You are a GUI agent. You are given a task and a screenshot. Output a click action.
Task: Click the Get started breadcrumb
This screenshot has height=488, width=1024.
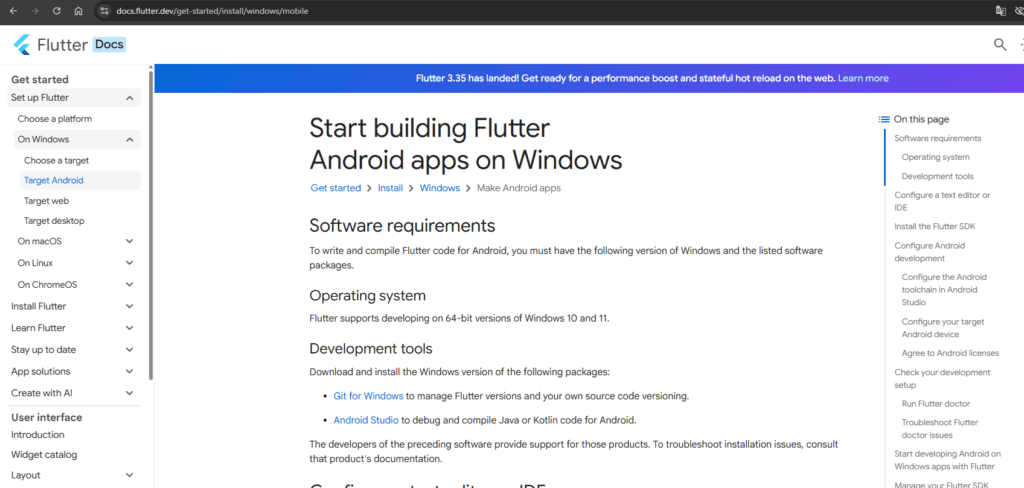(x=336, y=188)
